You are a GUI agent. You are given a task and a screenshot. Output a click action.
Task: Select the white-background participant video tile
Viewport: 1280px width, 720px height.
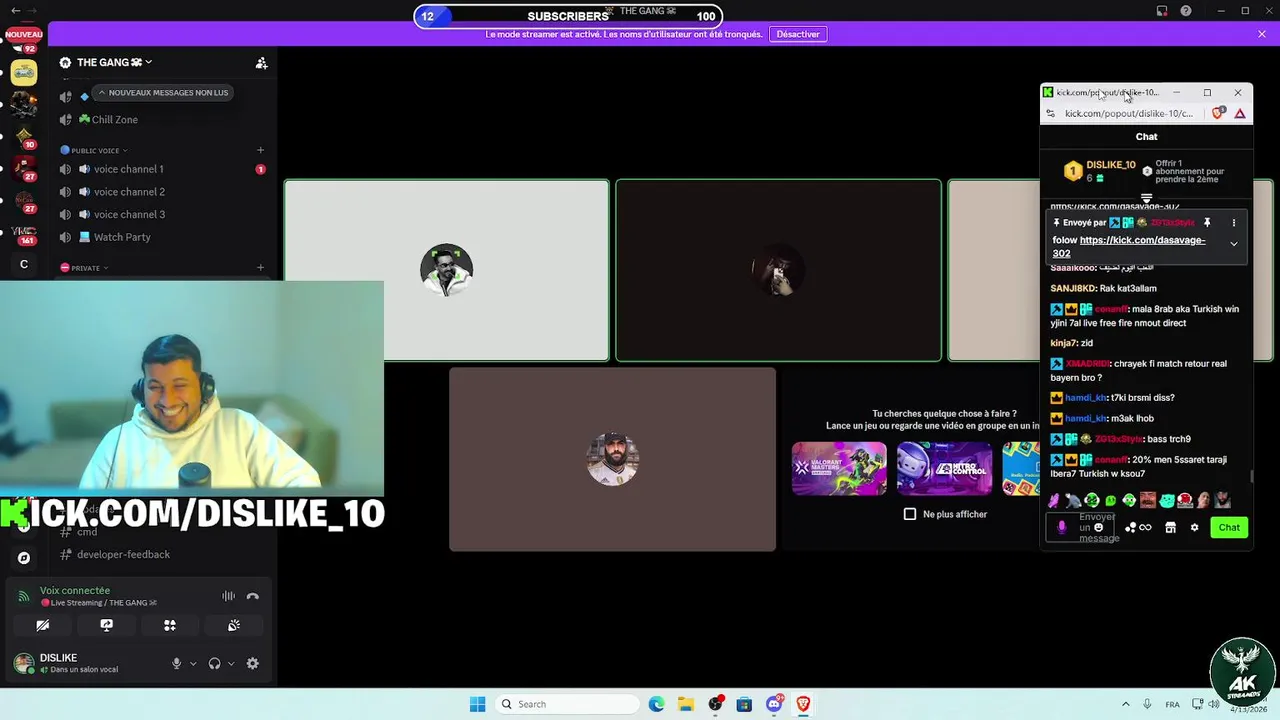[446, 270]
